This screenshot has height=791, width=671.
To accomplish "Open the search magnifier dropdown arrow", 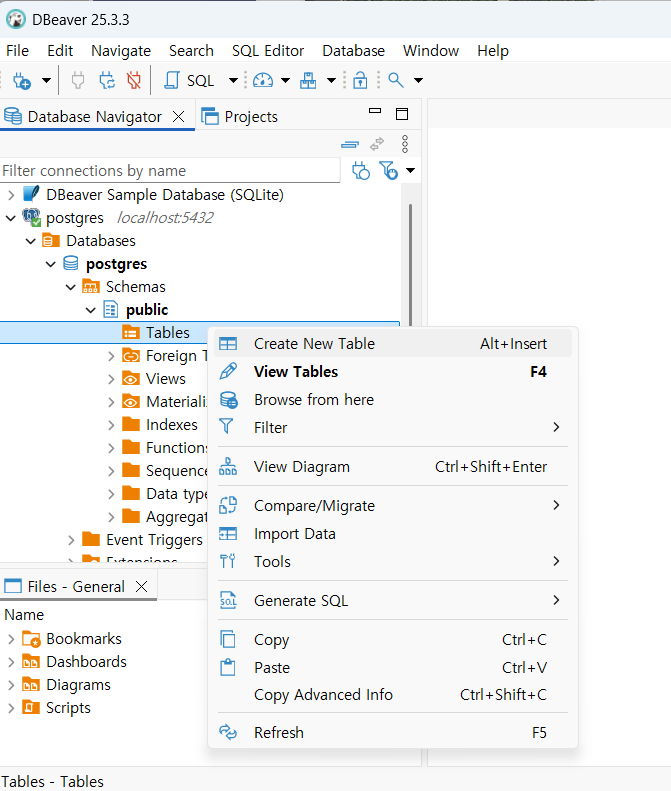I will (x=418, y=80).
